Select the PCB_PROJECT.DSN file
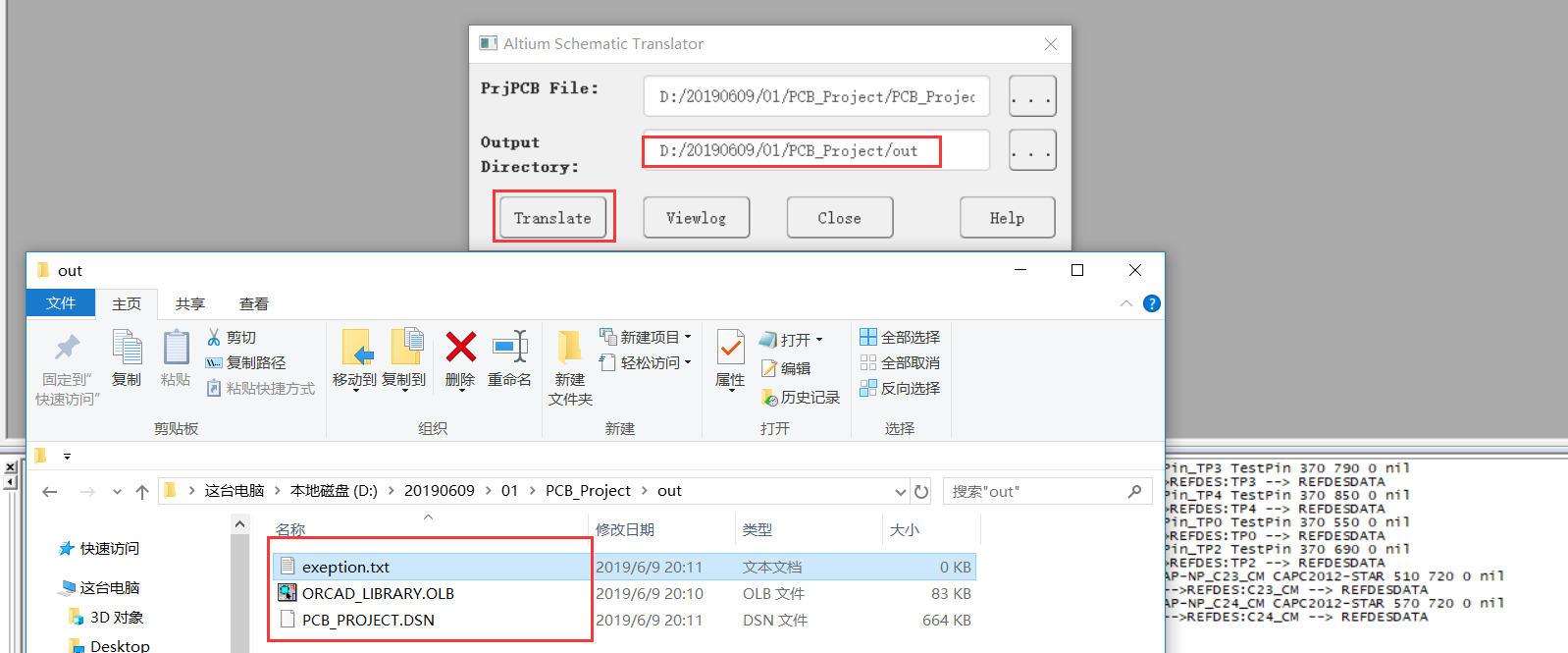Viewport: 1568px width, 653px height. coord(368,620)
